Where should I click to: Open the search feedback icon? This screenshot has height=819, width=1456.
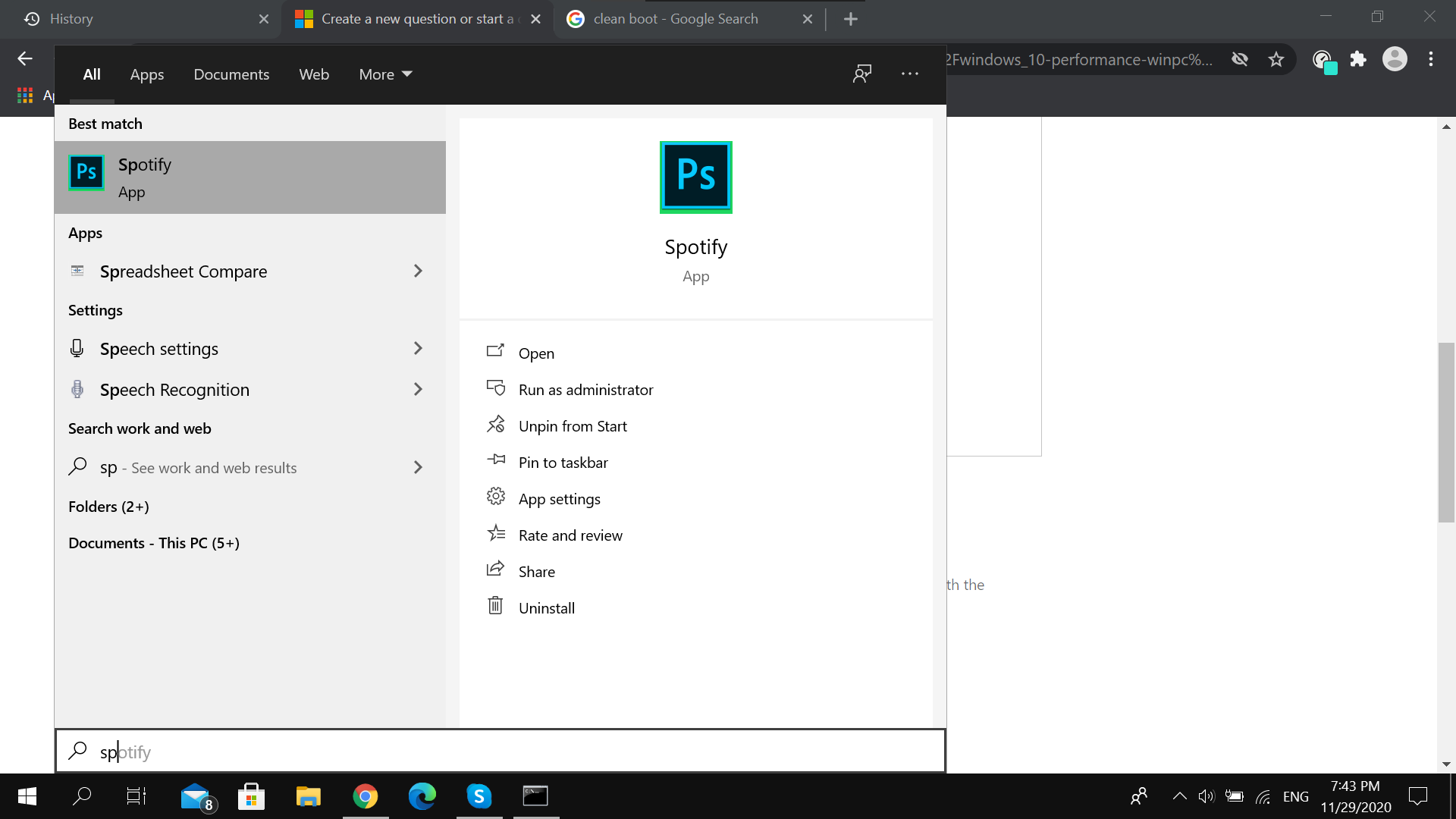coord(862,74)
